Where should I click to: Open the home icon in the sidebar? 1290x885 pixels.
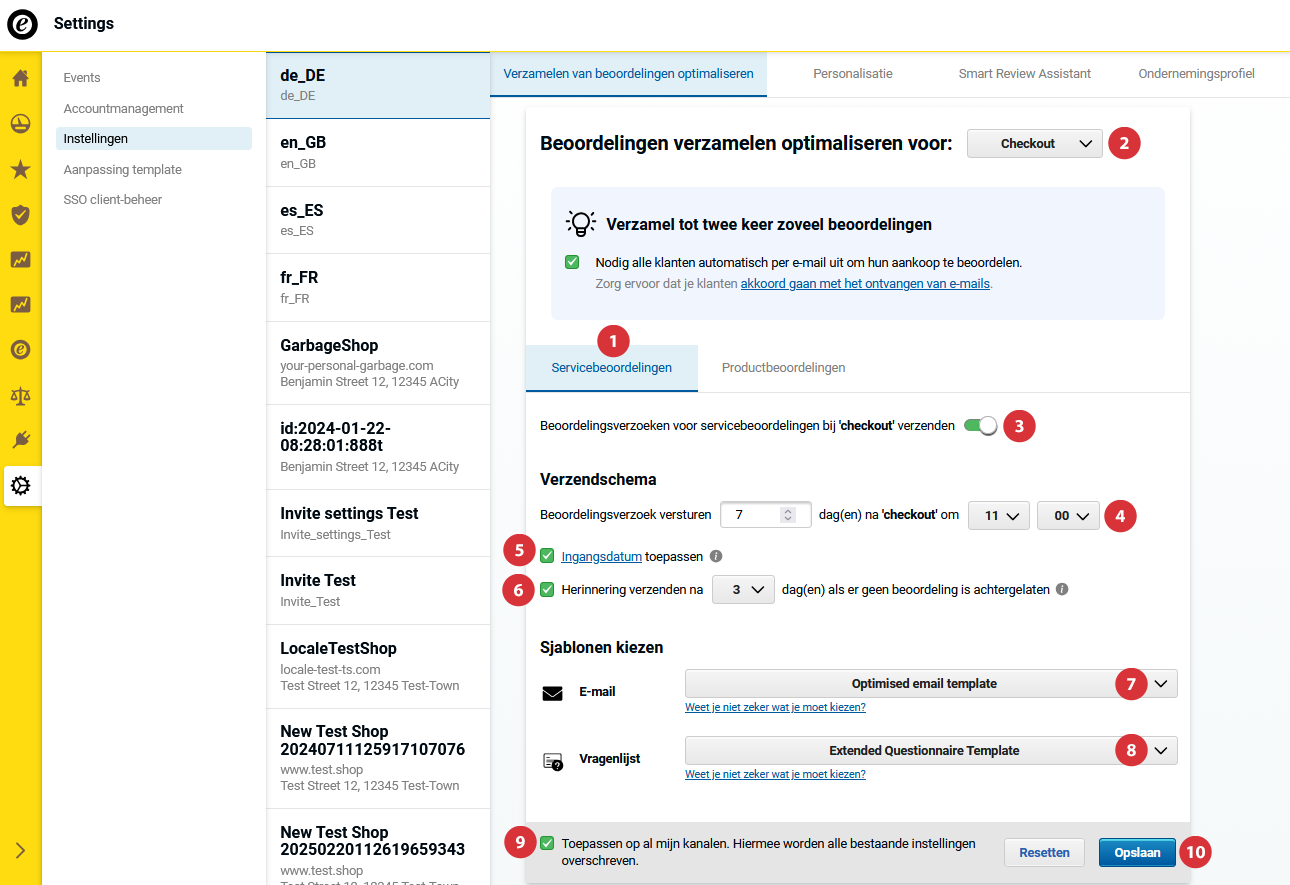(20, 78)
